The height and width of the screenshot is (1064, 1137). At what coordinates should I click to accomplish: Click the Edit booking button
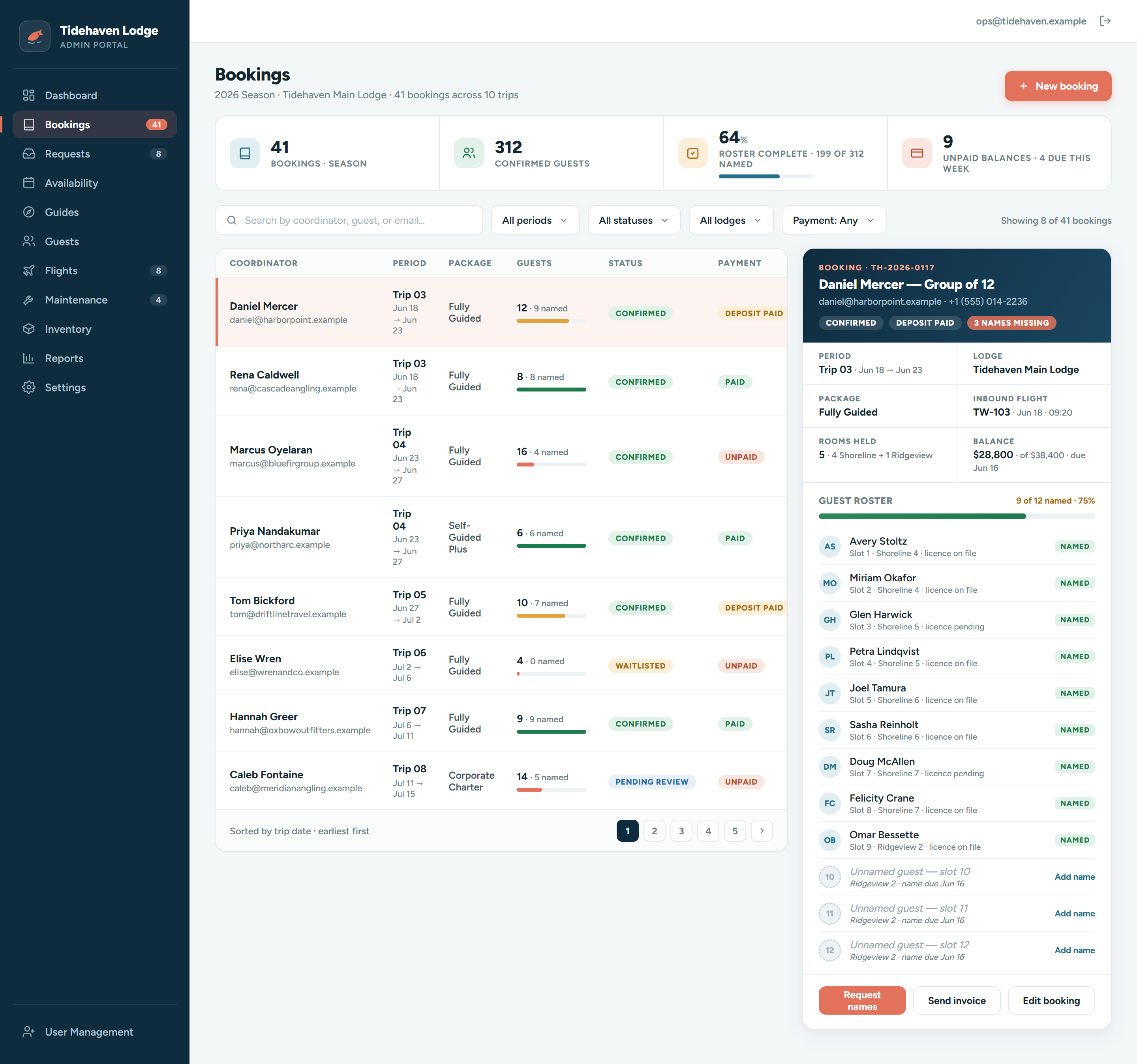click(1051, 1000)
